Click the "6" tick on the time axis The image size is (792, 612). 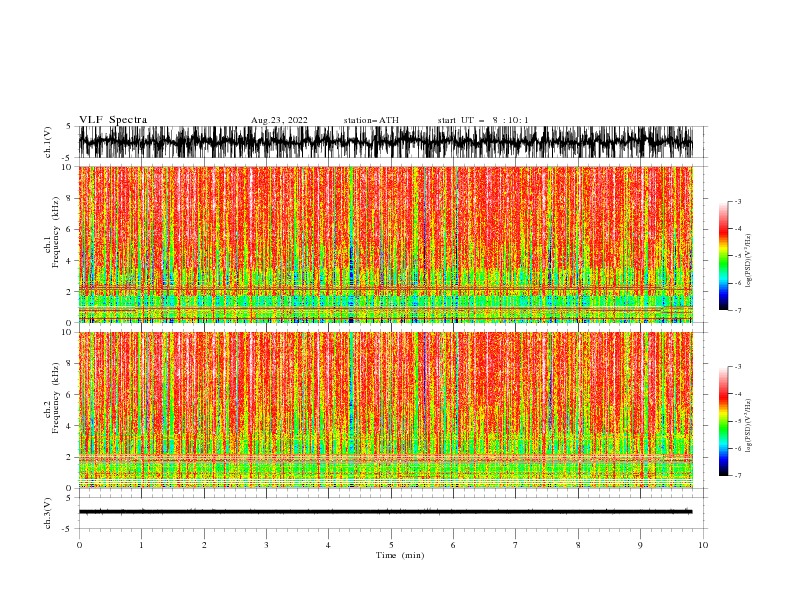point(453,545)
